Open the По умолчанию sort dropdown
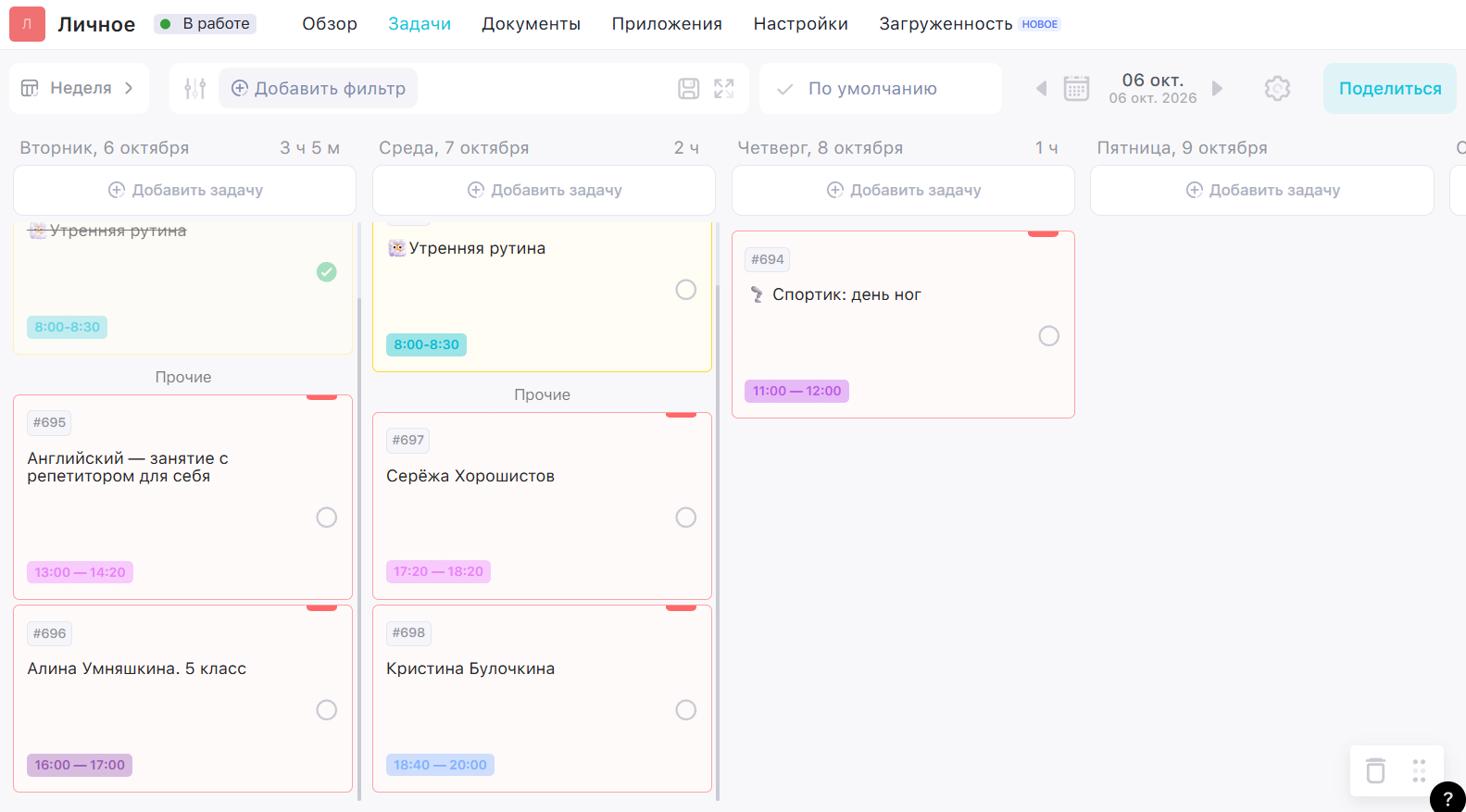Screen dimensions: 1466x812 click(x=881, y=89)
